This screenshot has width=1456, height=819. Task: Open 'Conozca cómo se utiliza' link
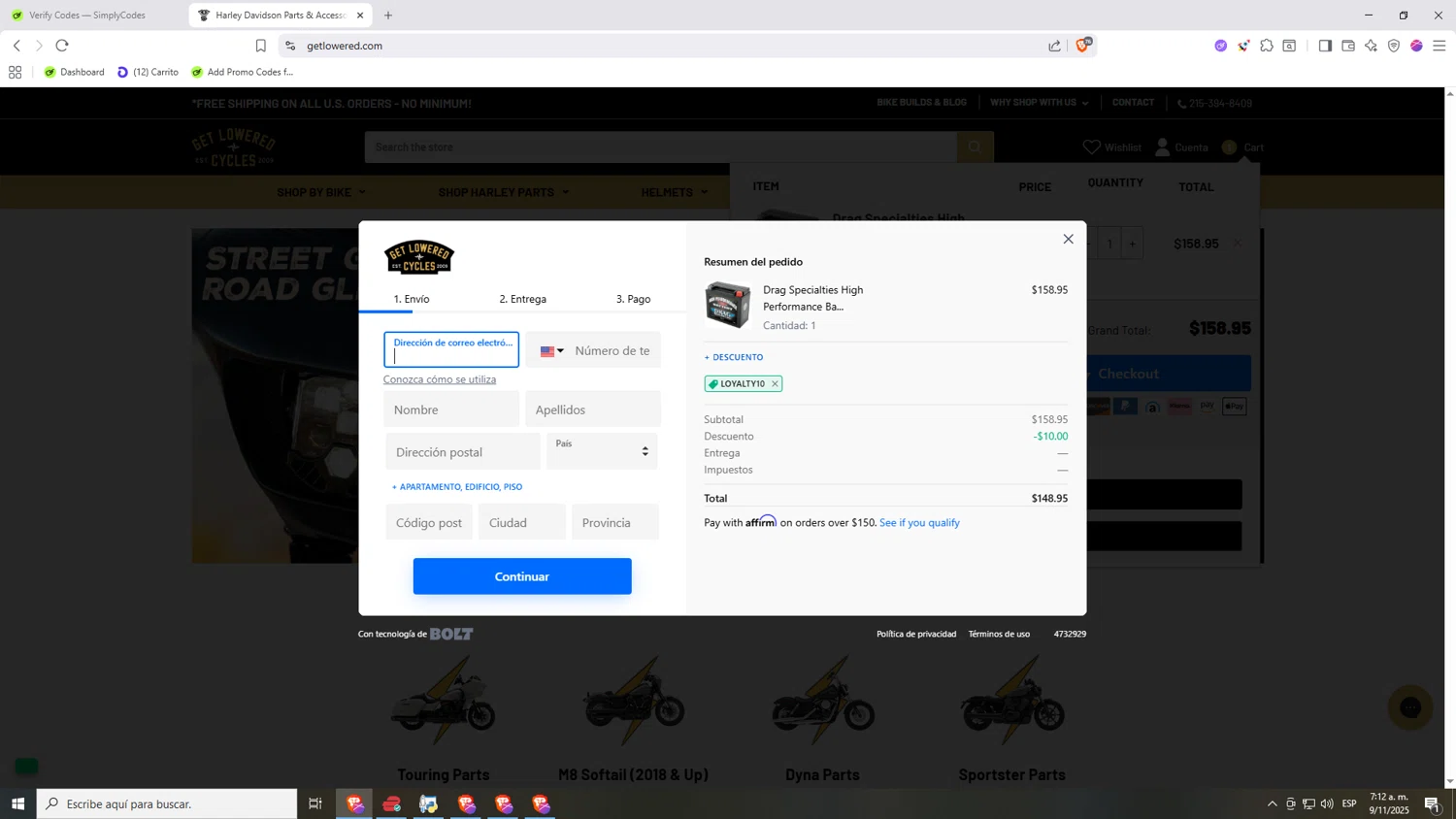tap(440, 379)
